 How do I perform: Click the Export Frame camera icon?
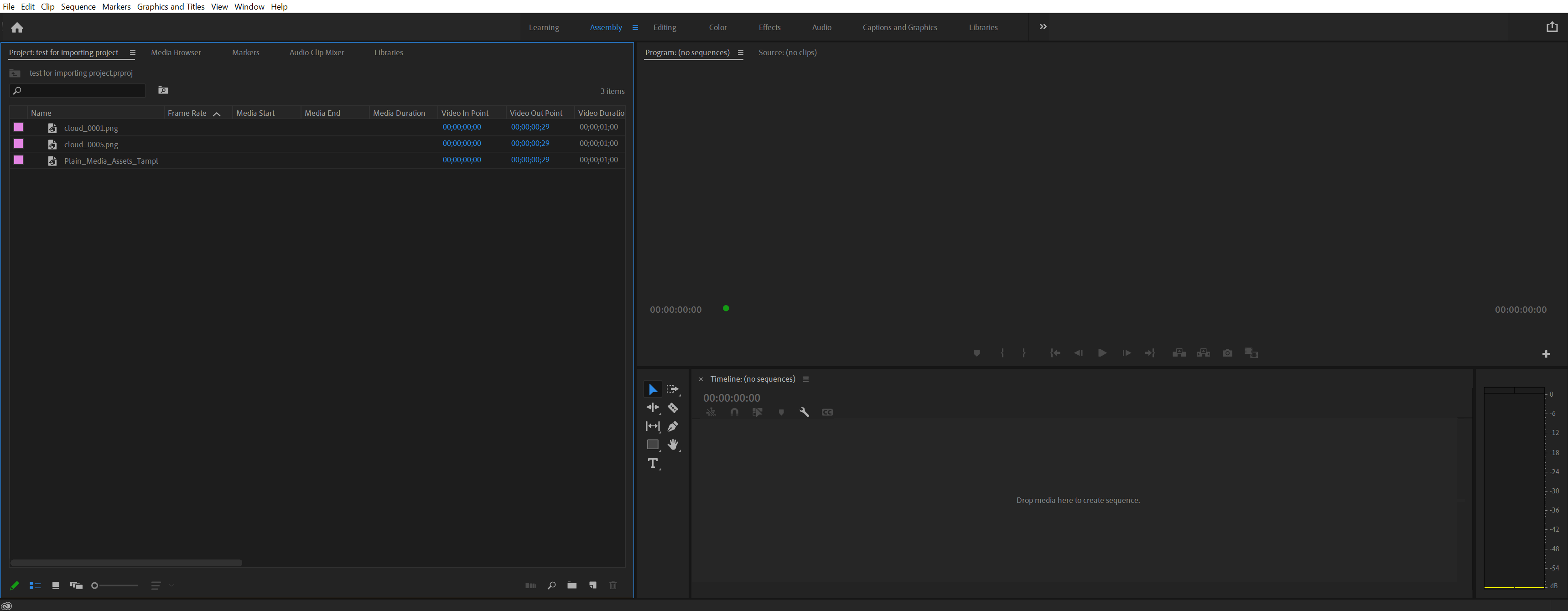click(x=1227, y=353)
